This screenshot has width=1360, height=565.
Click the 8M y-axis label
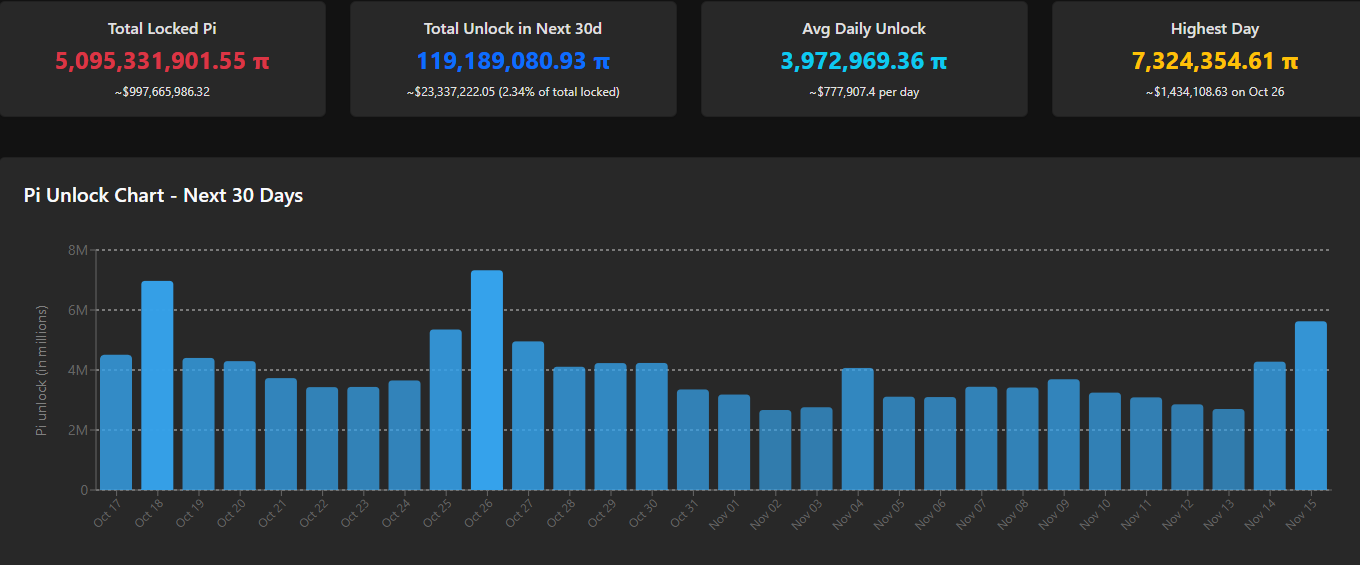click(77, 250)
